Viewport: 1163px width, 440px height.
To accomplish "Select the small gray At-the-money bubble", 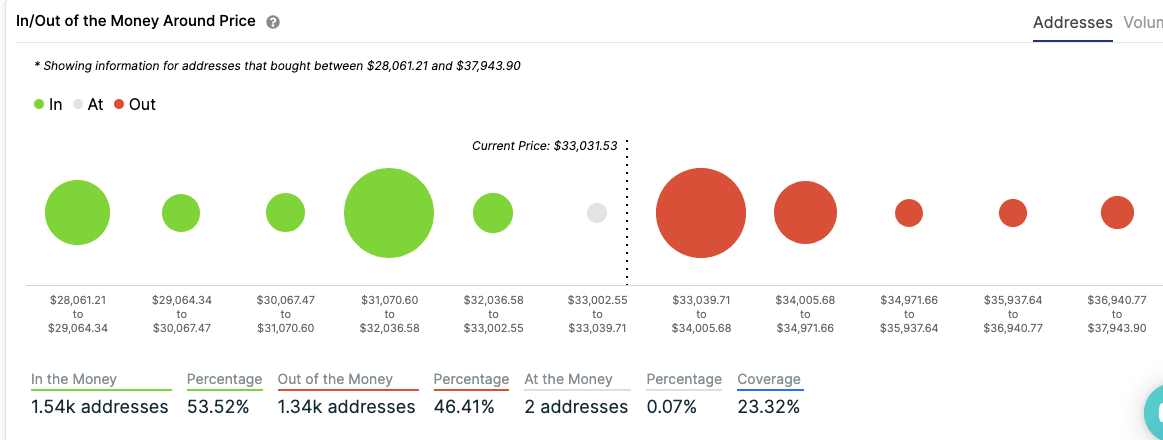I will click(597, 213).
